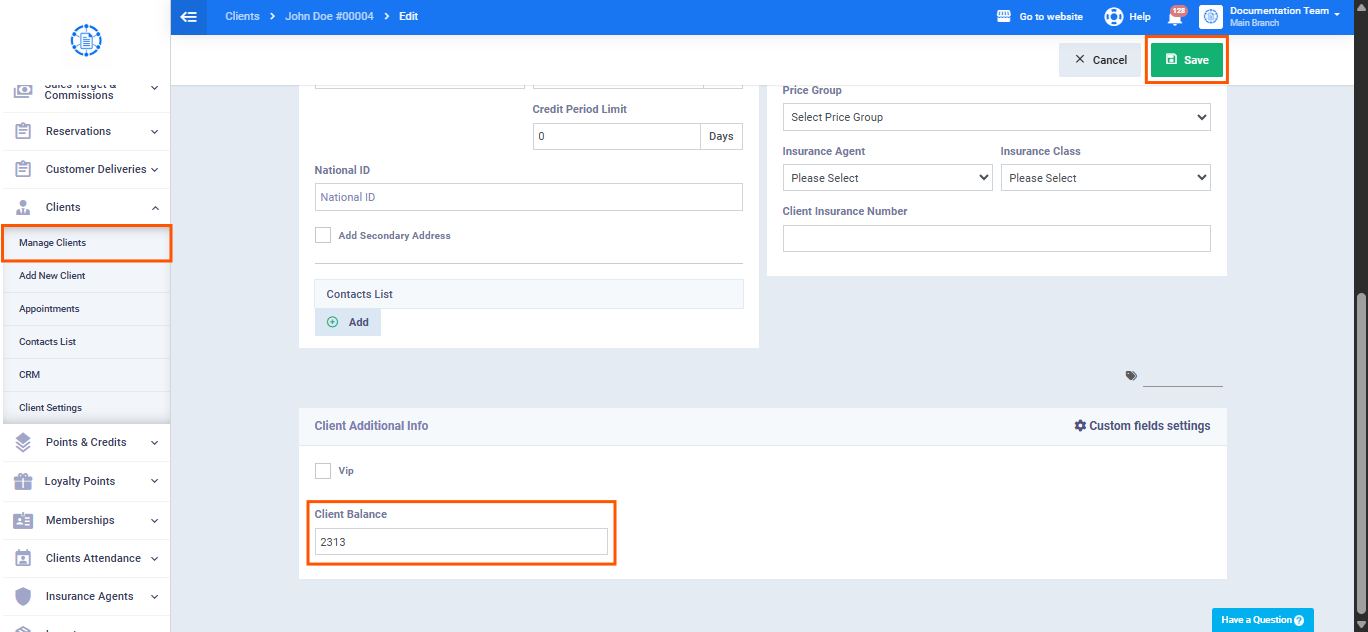
Task: Click the Save button
Action: 1186,60
